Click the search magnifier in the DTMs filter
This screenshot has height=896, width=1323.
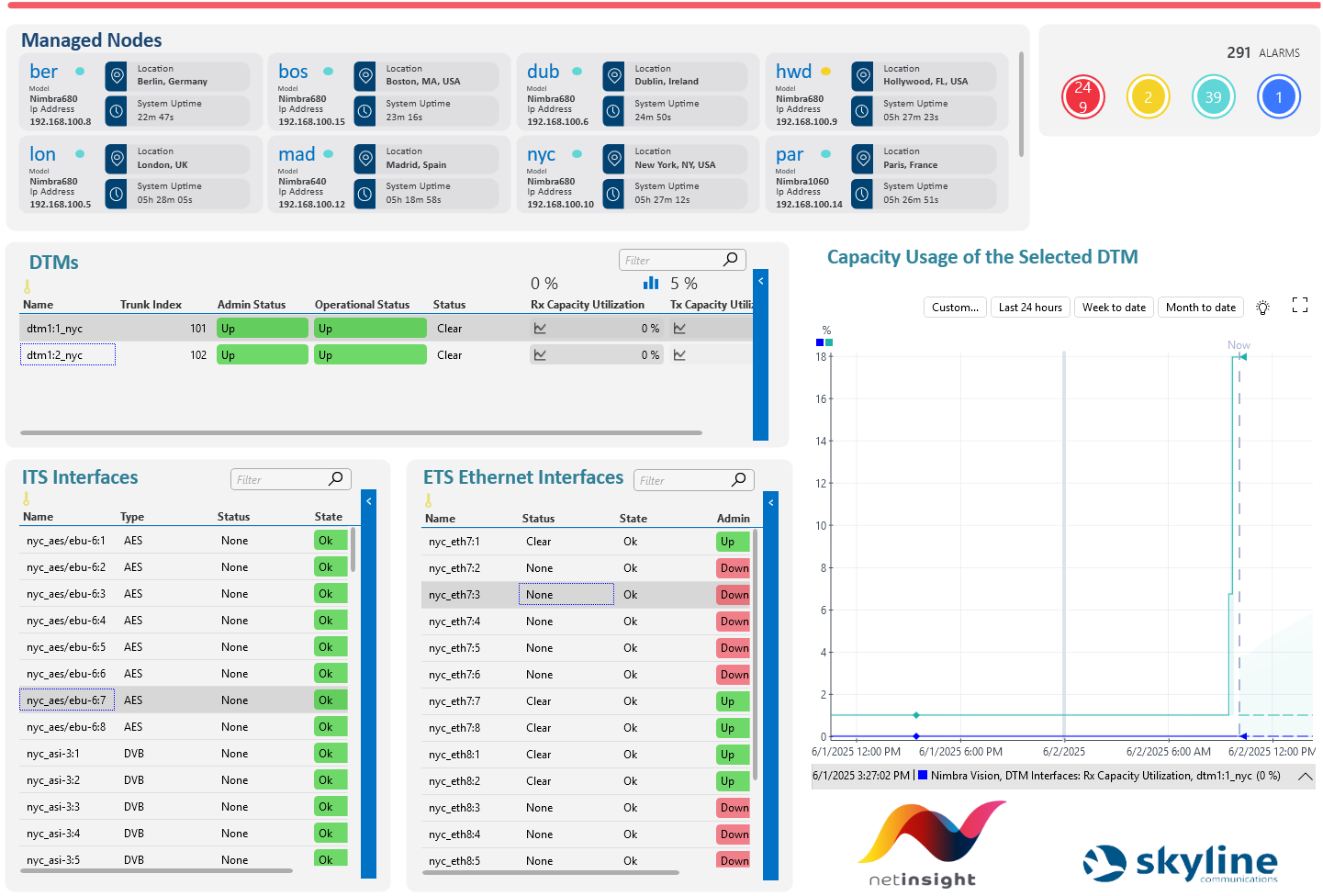pos(731,260)
